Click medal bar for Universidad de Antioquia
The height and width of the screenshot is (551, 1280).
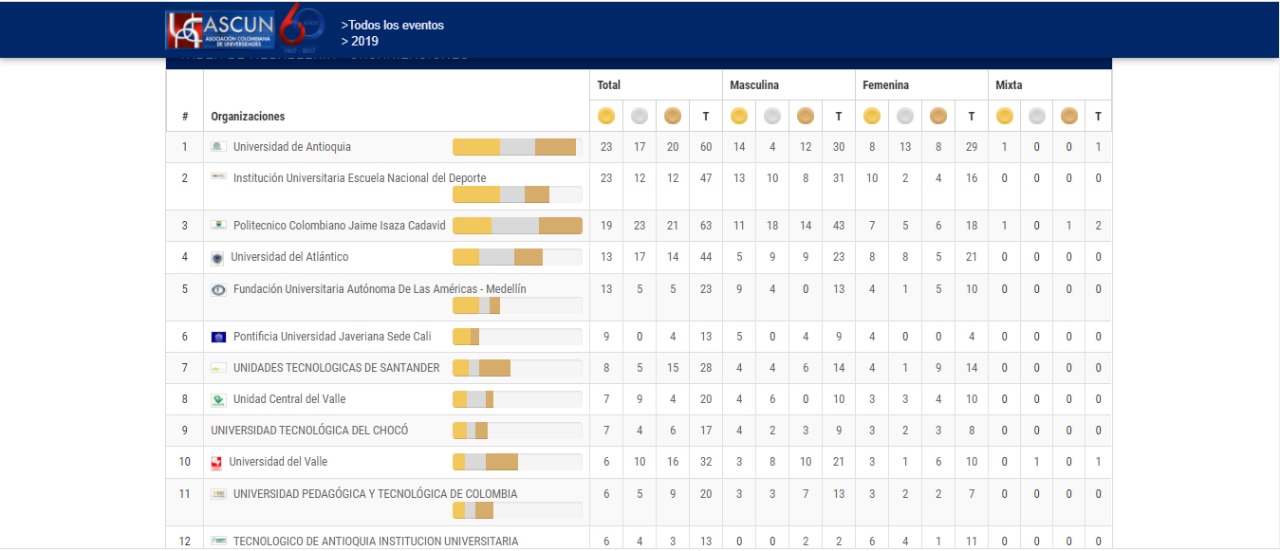[518, 147]
